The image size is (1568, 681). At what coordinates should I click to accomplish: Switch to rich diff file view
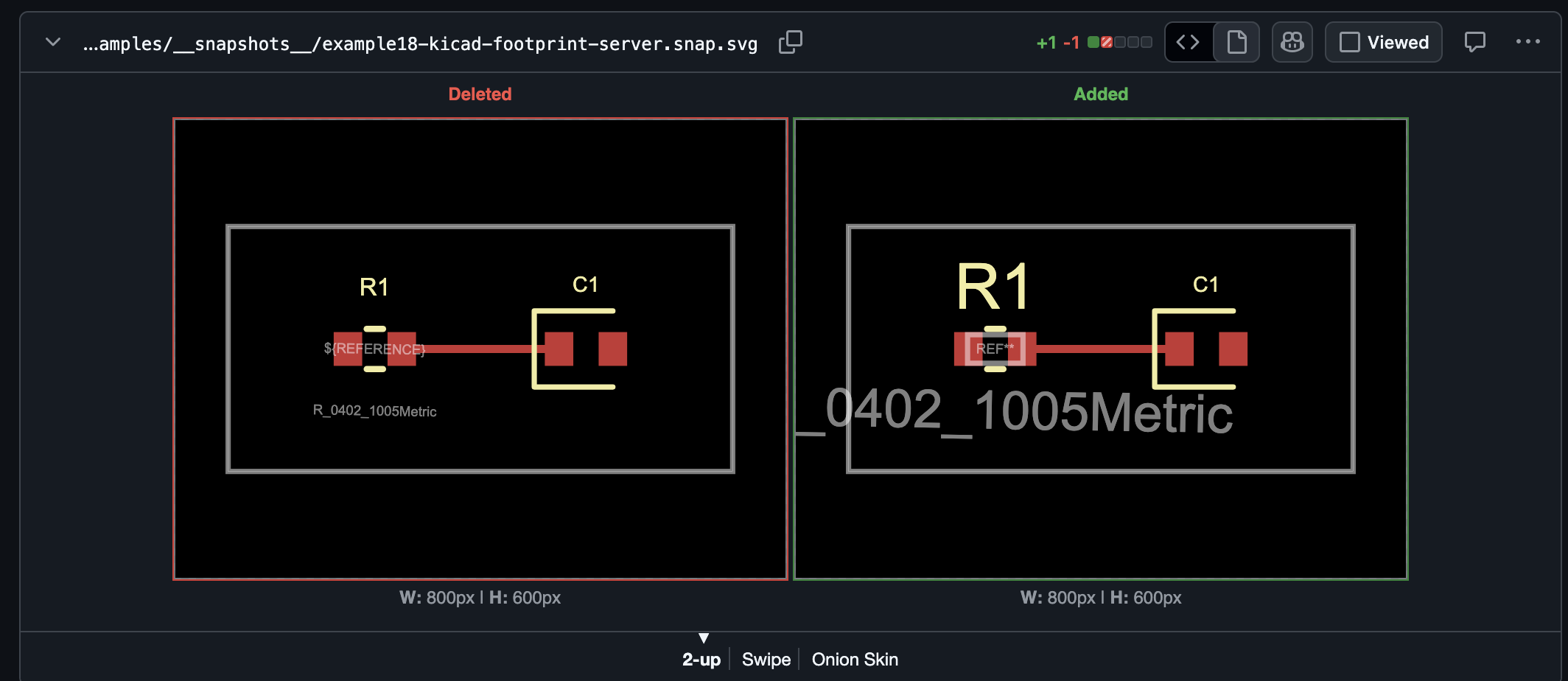coord(1236,42)
